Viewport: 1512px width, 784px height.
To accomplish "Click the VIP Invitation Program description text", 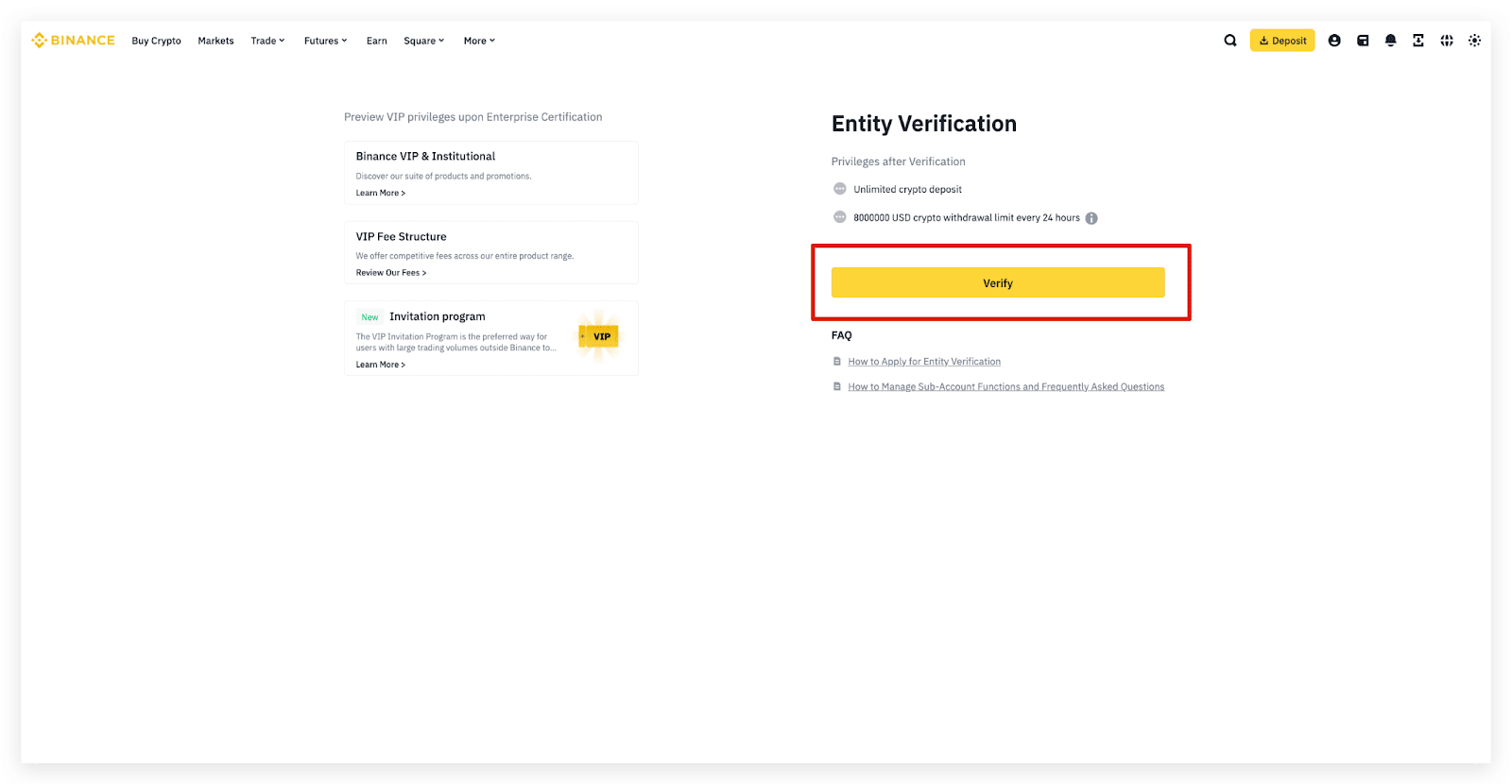I will pyautogui.click(x=456, y=342).
